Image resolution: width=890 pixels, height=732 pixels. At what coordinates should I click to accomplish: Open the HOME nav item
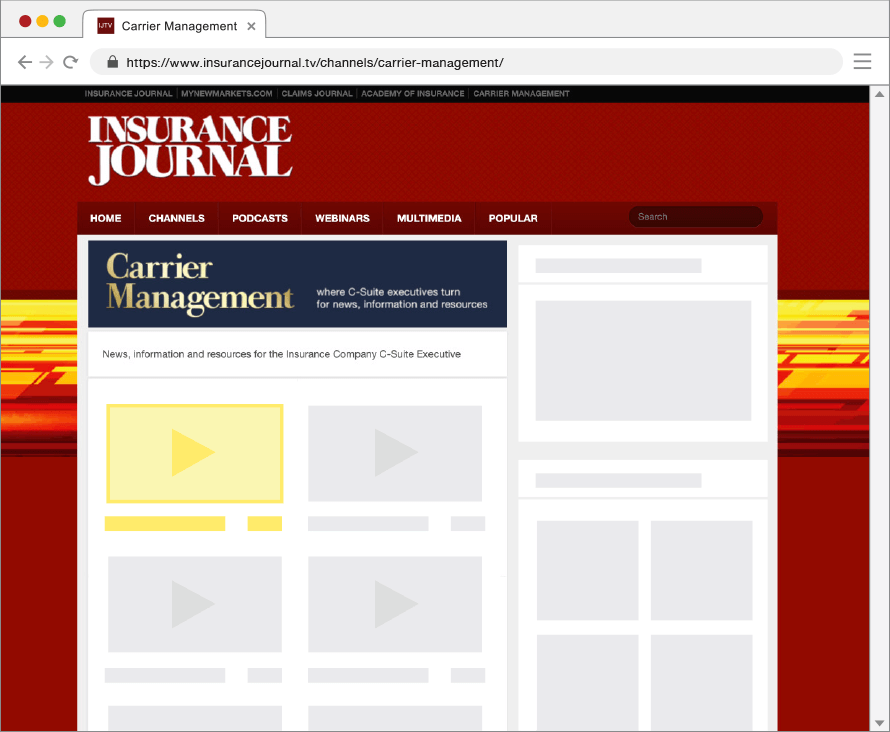(x=105, y=218)
